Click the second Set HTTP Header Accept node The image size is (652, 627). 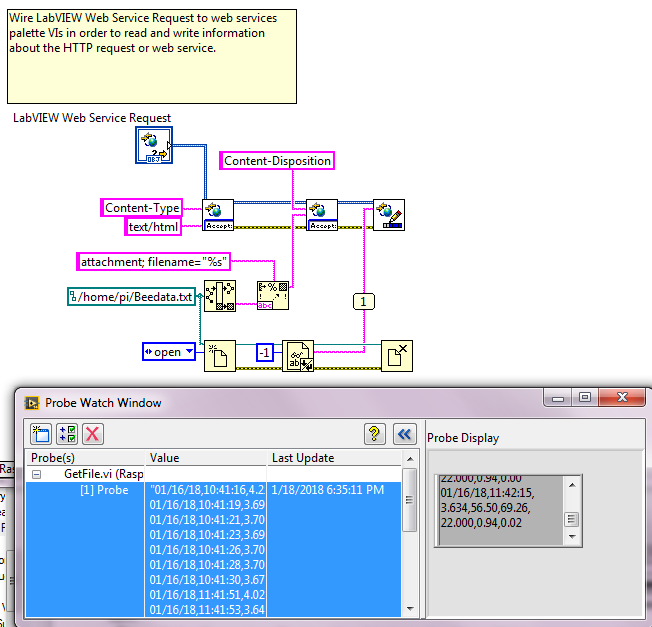pos(322,215)
